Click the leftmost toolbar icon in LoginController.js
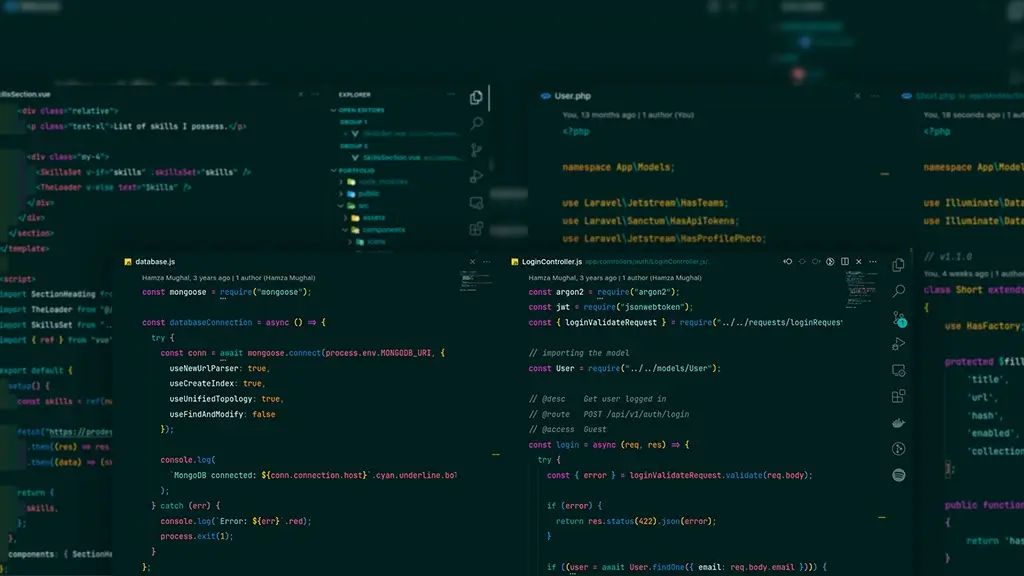1024x576 pixels. click(x=788, y=262)
